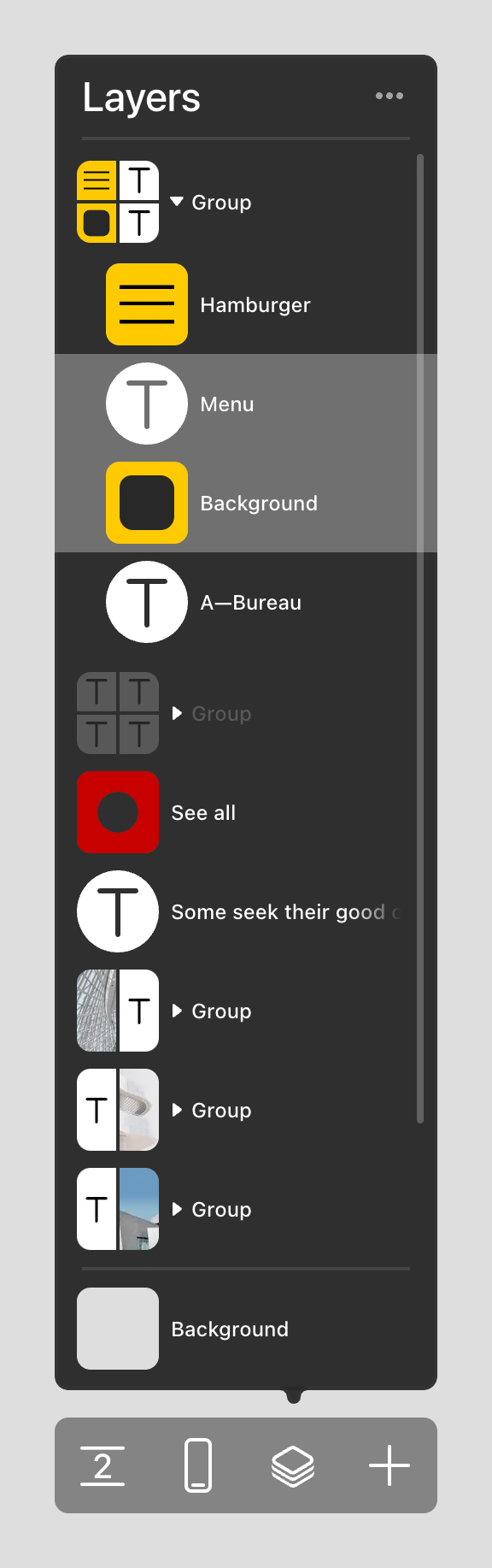Select the Background layer inside the highlighted group
This screenshot has height=1568, width=492.
[x=258, y=503]
